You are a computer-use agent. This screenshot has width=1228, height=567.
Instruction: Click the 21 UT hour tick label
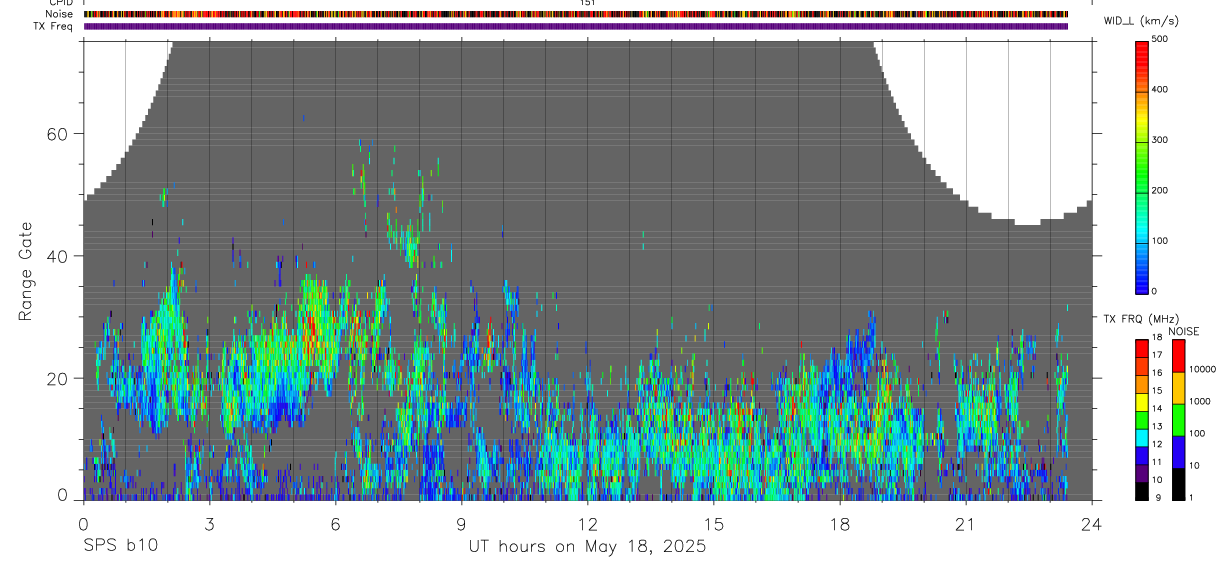[x=965, y=522]
